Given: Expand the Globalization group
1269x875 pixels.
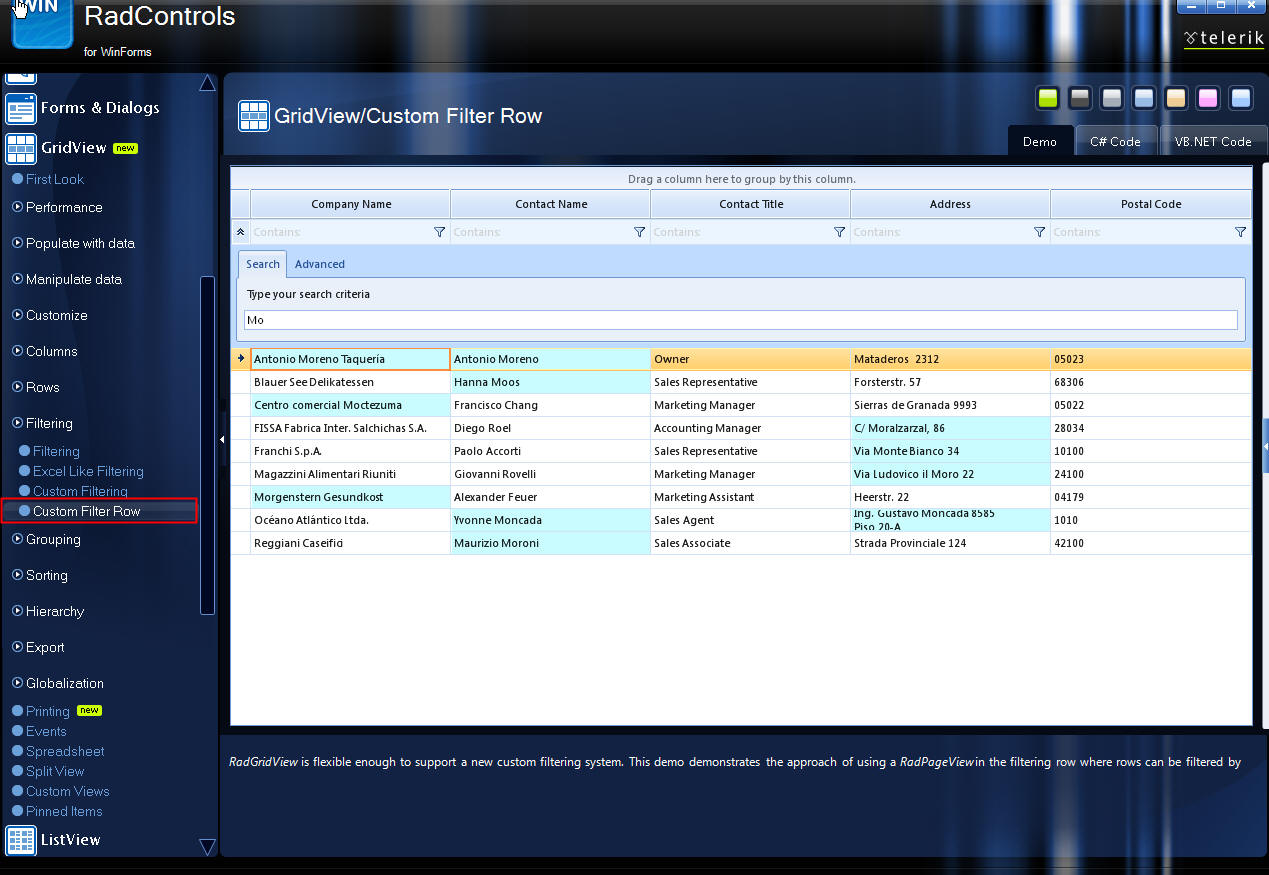Looking at the screenshot, I should [17, 683].
